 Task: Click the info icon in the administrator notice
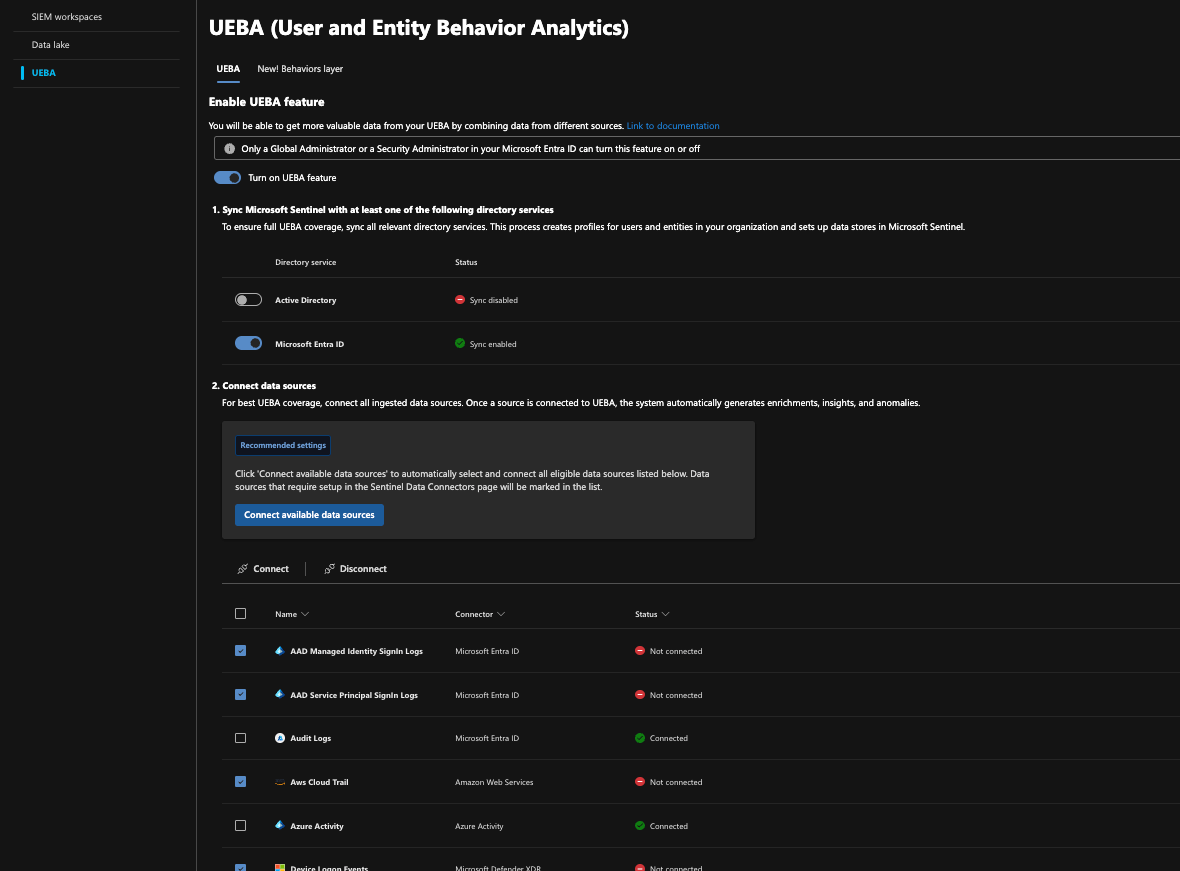230,149
